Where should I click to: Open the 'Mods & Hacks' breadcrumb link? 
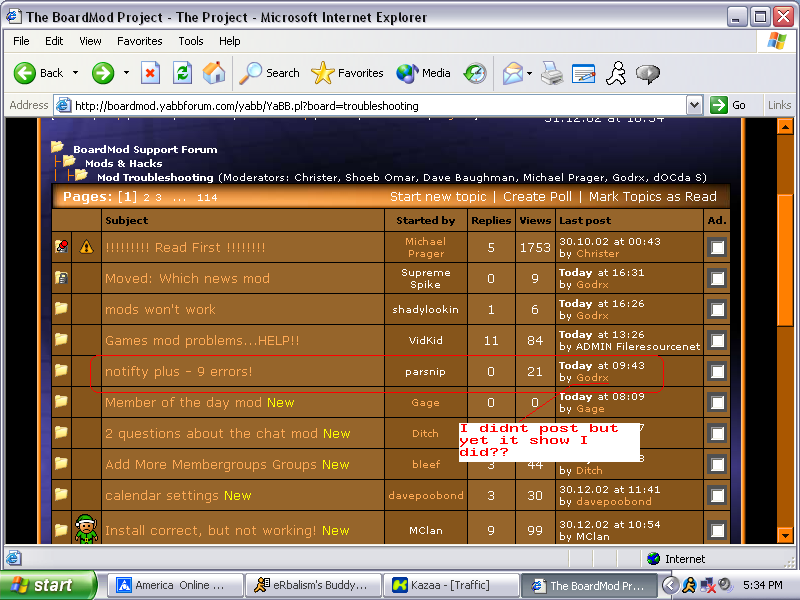pos(123,163)
